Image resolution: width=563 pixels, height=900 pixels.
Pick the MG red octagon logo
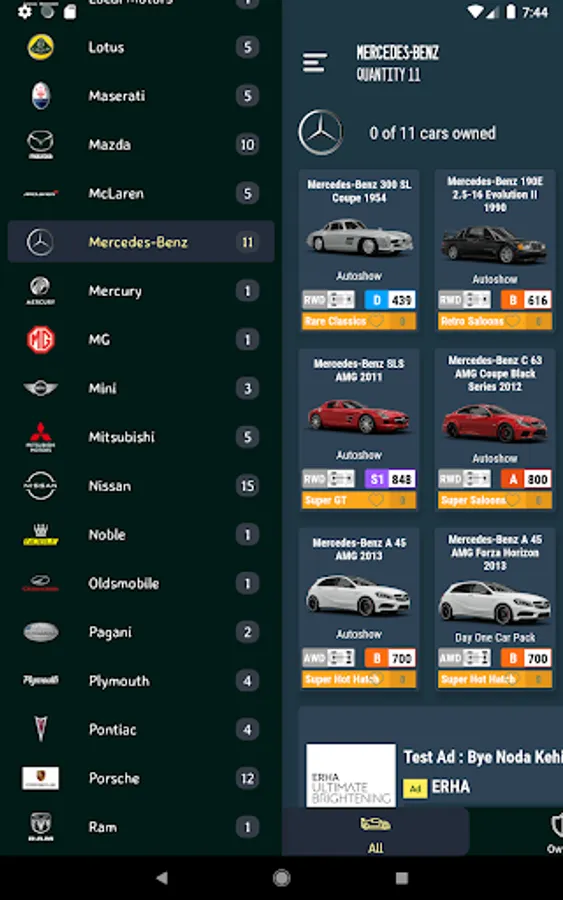40,339
